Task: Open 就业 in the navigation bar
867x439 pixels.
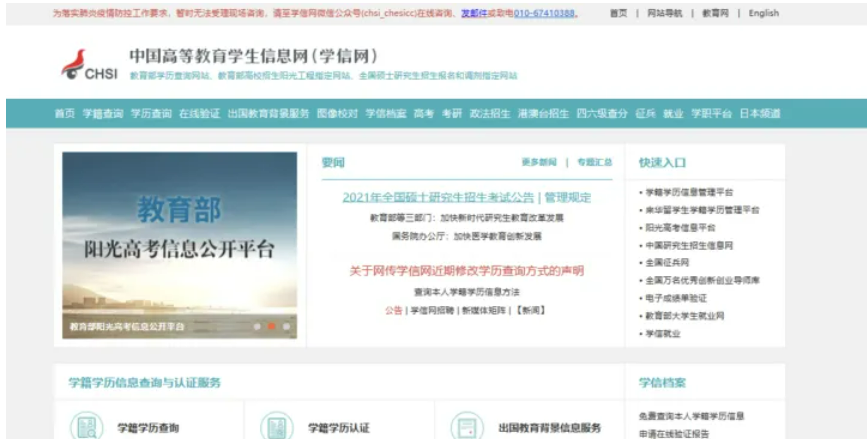Action: pyautogui.click(x=673, y=113)
